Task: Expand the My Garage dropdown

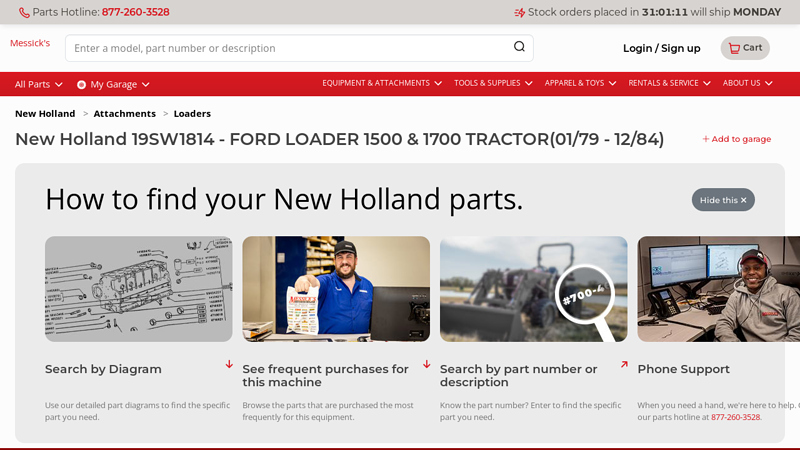Action: pos(113,84)
